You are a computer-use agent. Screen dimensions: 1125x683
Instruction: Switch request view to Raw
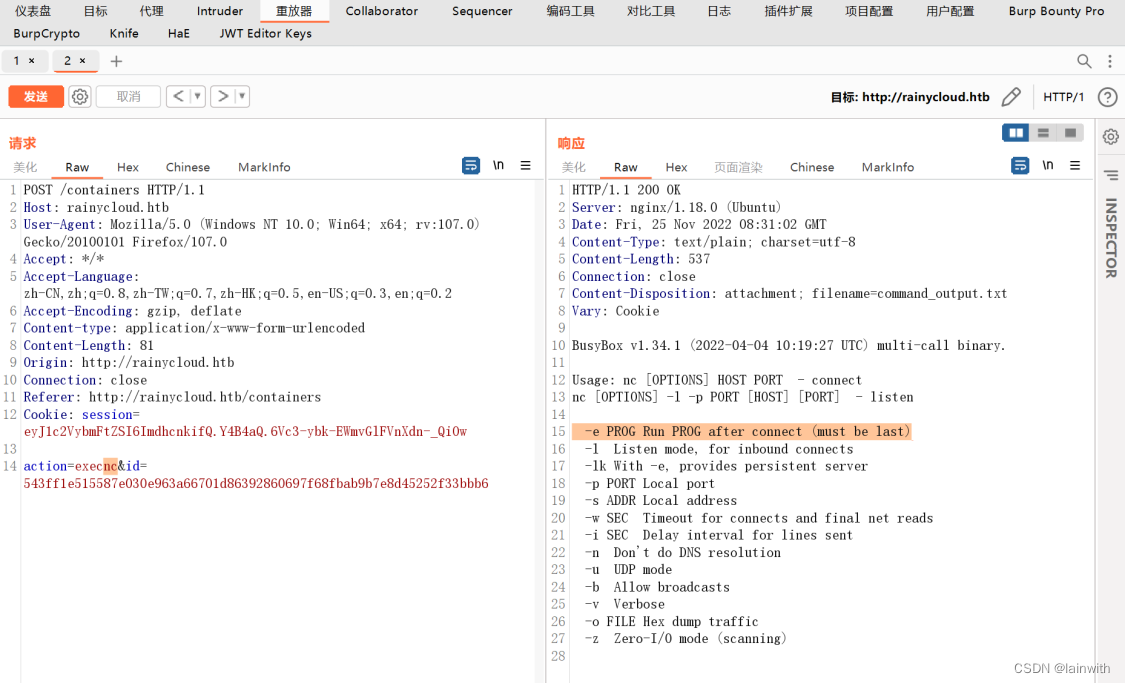click(x=77, y=167)
